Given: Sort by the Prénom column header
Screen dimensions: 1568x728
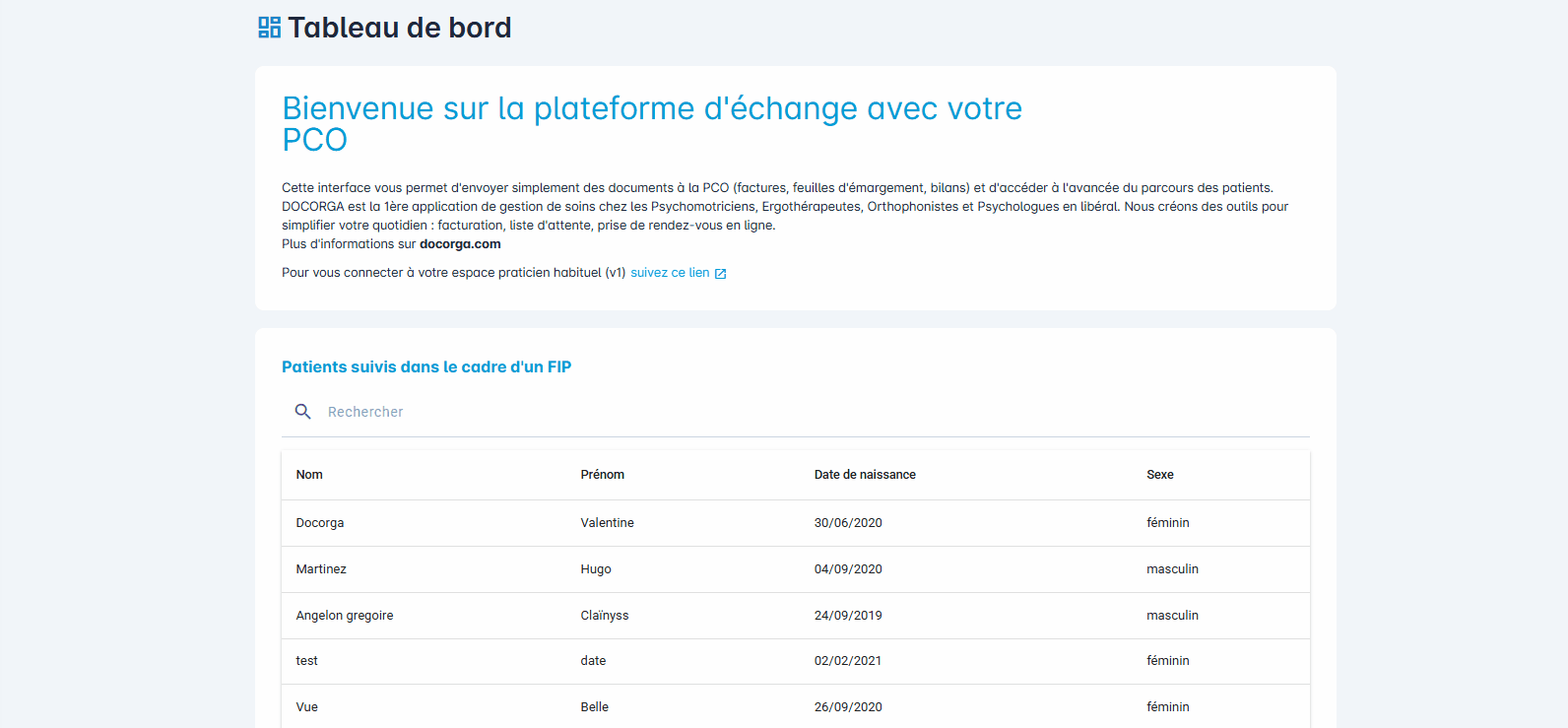Looking at the screenshot, I should tap(603, 475).
